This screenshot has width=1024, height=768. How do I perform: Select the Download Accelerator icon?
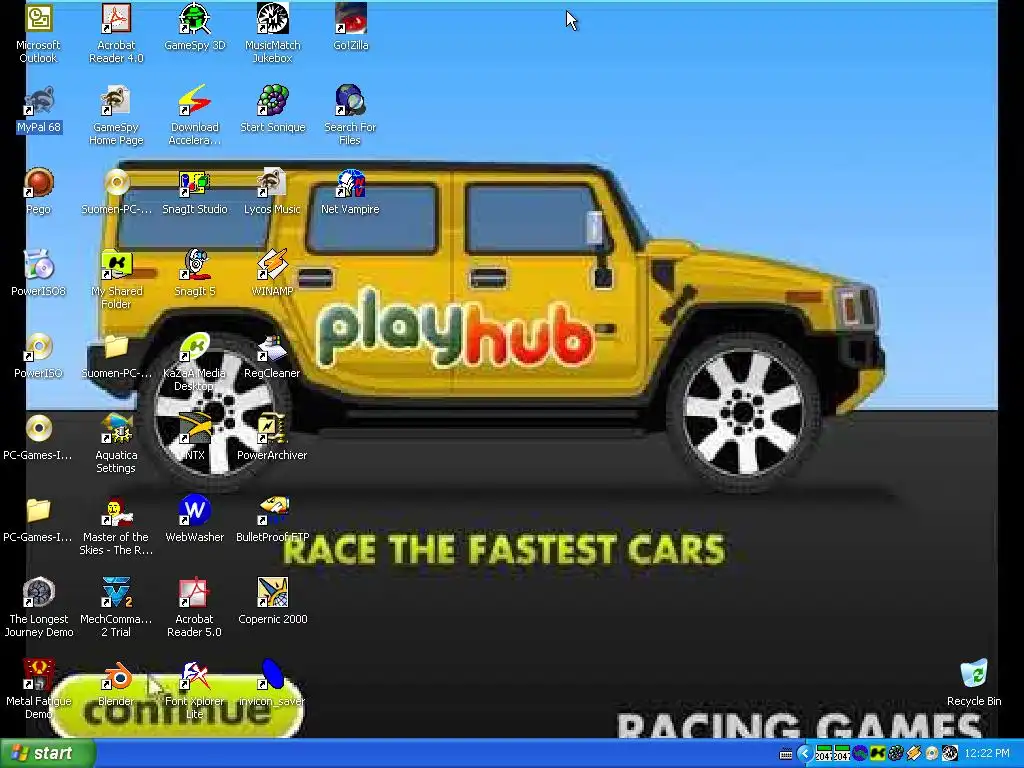[x=195, y=115]
